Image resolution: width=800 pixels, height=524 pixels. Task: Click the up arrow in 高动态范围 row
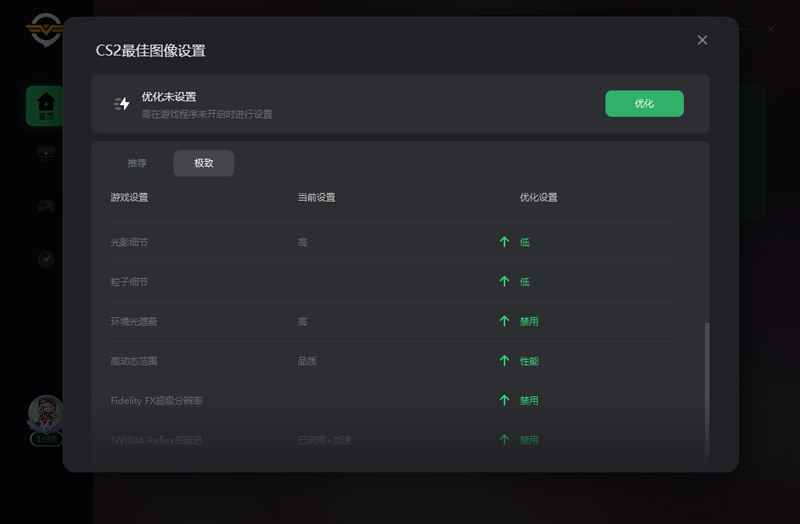coord(504,361)
